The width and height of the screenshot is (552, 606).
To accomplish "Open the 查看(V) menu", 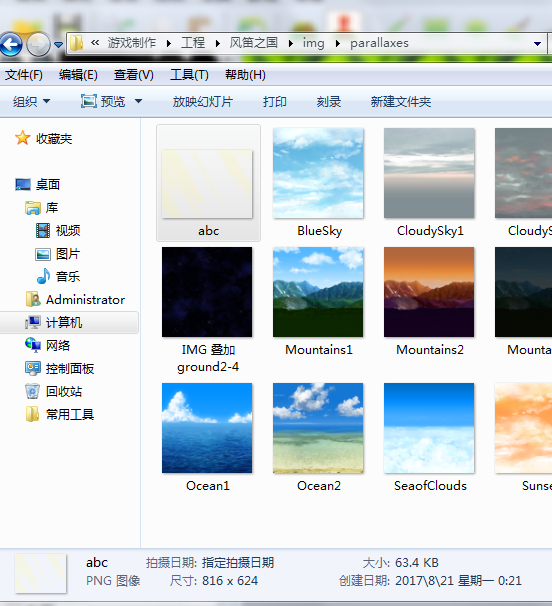I will pyautogui.click(x=133, y=75).
